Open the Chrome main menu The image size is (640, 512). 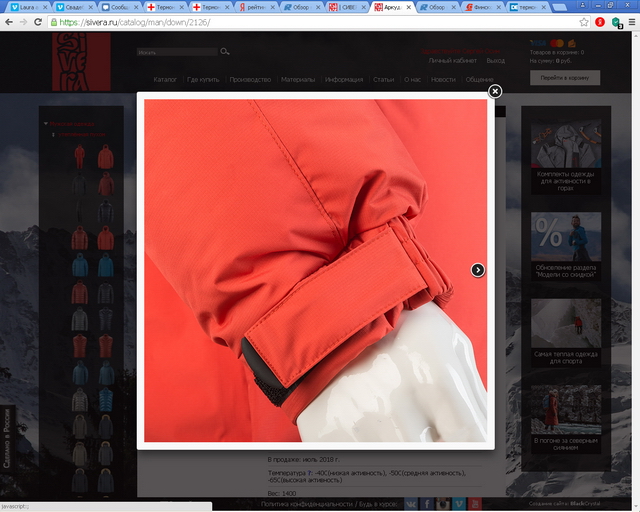(632, 22)
